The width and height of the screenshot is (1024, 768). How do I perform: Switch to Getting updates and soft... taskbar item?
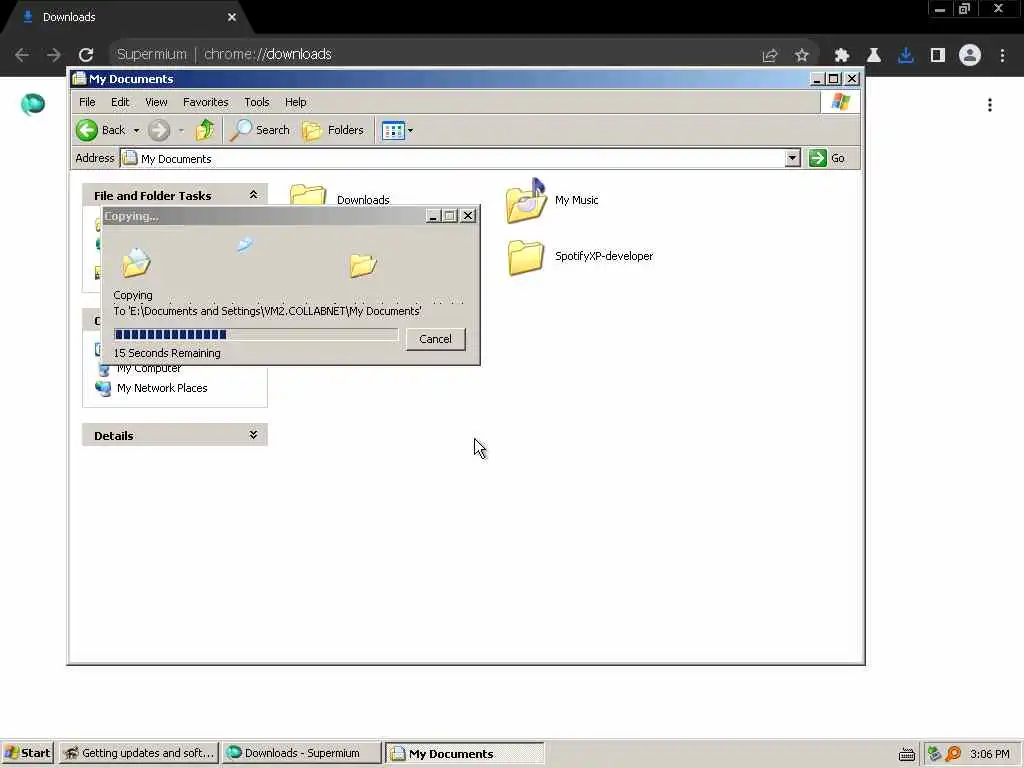140,753
